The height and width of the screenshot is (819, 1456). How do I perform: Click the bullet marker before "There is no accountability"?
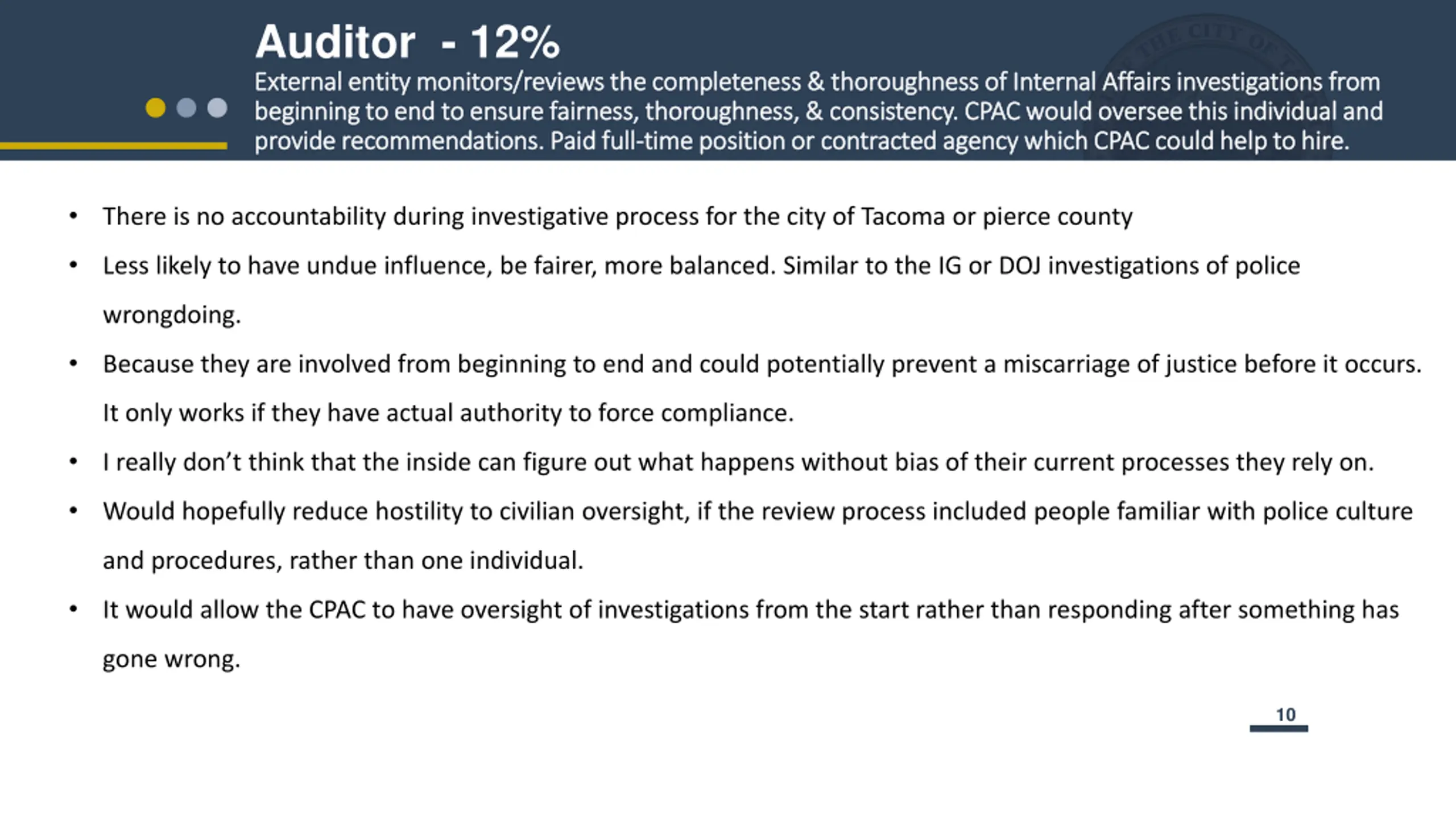tap(73, 216)
